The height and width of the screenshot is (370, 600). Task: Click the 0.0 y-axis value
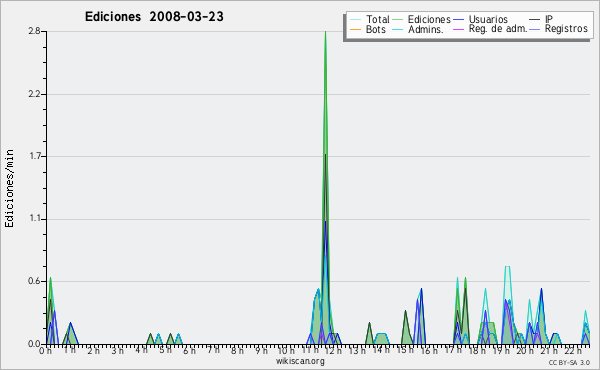(34, 344)
